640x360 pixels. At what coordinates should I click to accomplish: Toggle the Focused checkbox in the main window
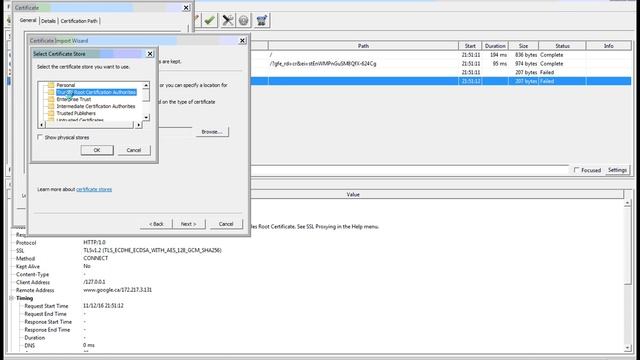coord(576,170)
